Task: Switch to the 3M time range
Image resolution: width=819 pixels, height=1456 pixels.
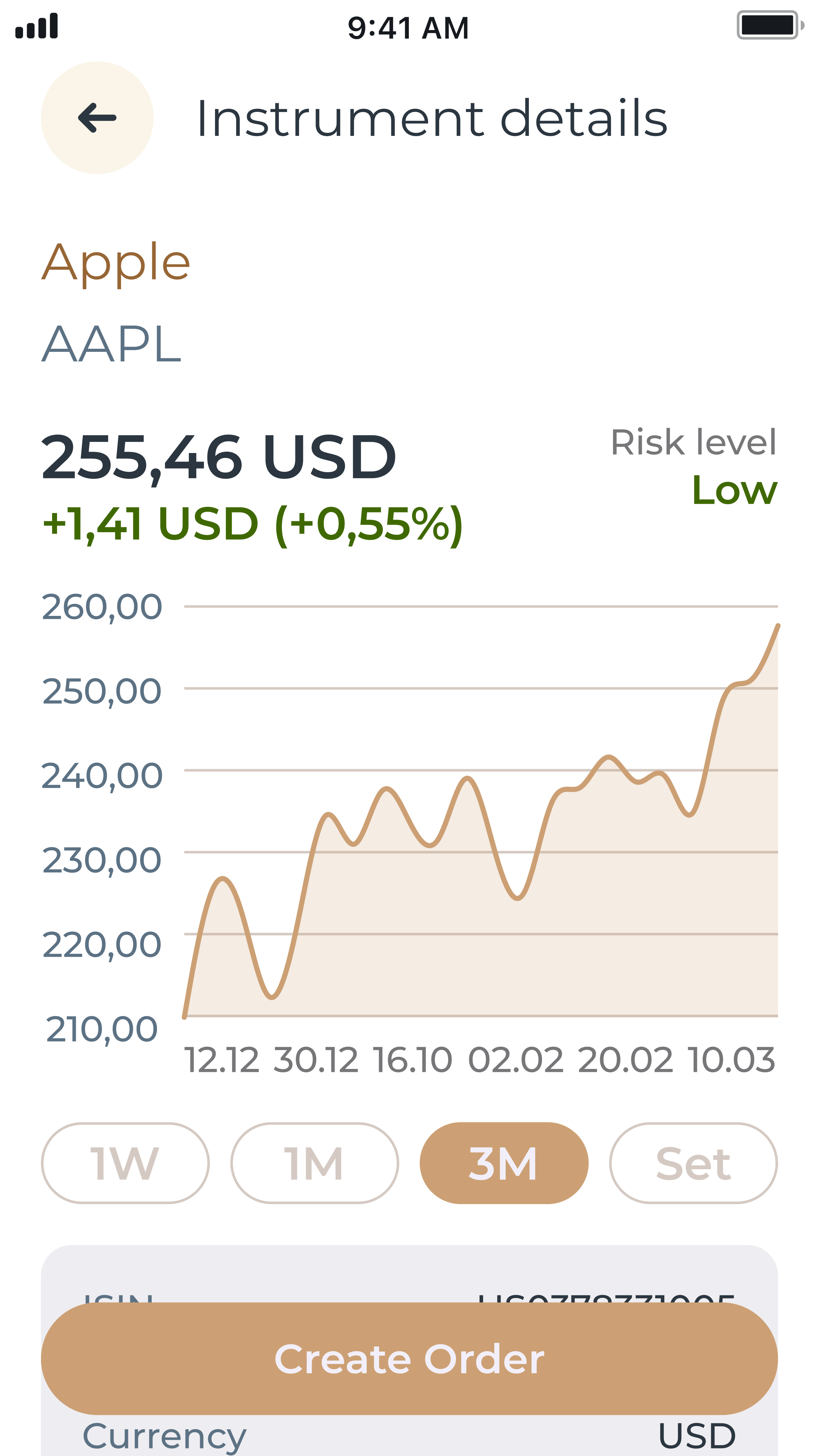Action: click(x=503, y=1163)
